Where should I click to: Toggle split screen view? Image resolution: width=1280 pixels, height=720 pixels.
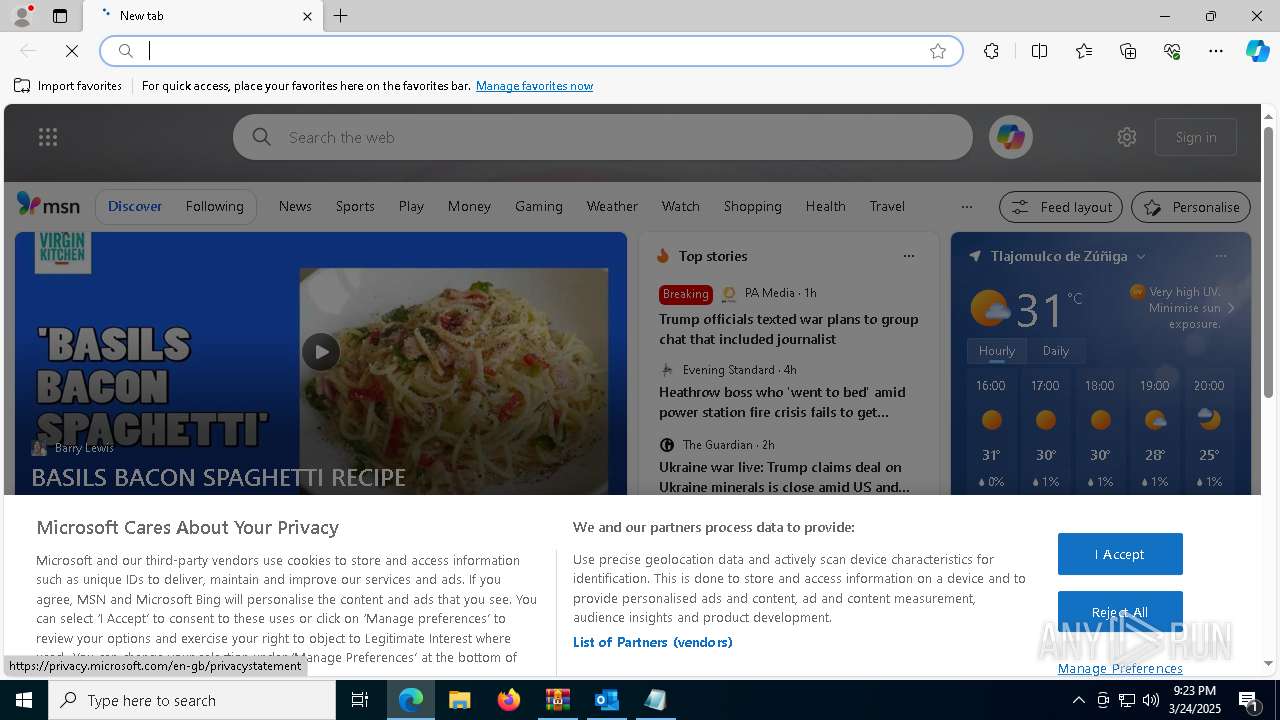pos(1039,51)
